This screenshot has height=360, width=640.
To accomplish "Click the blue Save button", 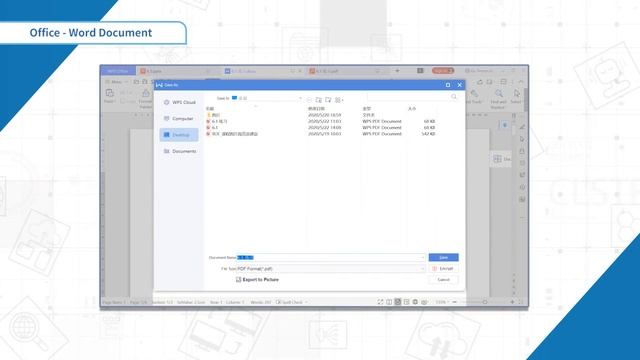I will (443, 258).
